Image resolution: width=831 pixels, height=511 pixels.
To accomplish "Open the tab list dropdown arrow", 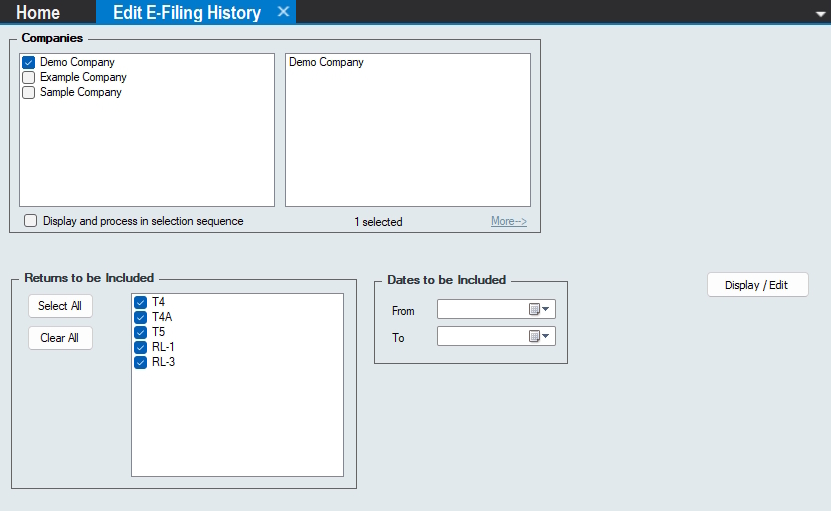I will pyautogui.click(x=820, y=14).
